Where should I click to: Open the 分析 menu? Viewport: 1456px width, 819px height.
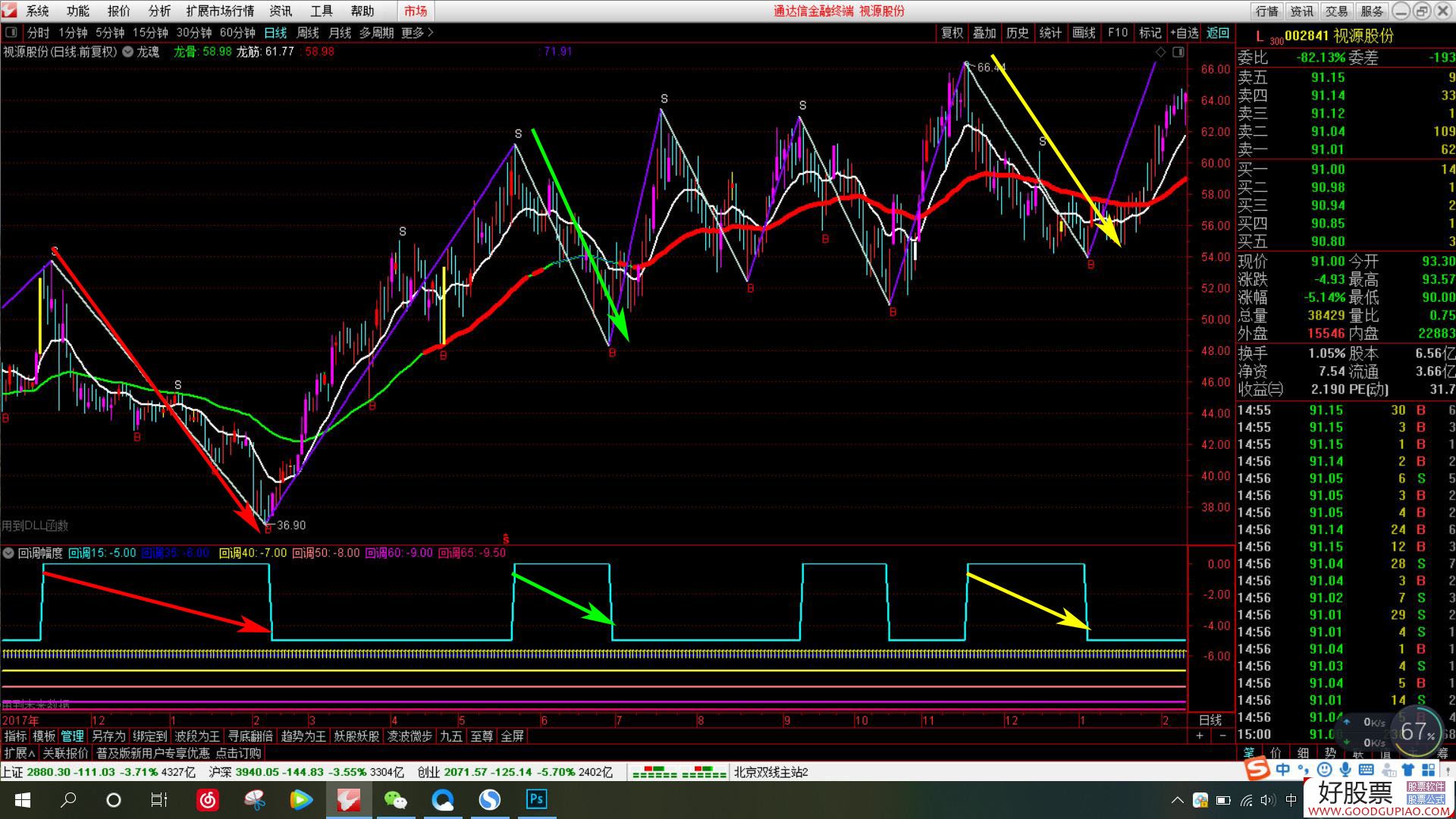point(159,11)
